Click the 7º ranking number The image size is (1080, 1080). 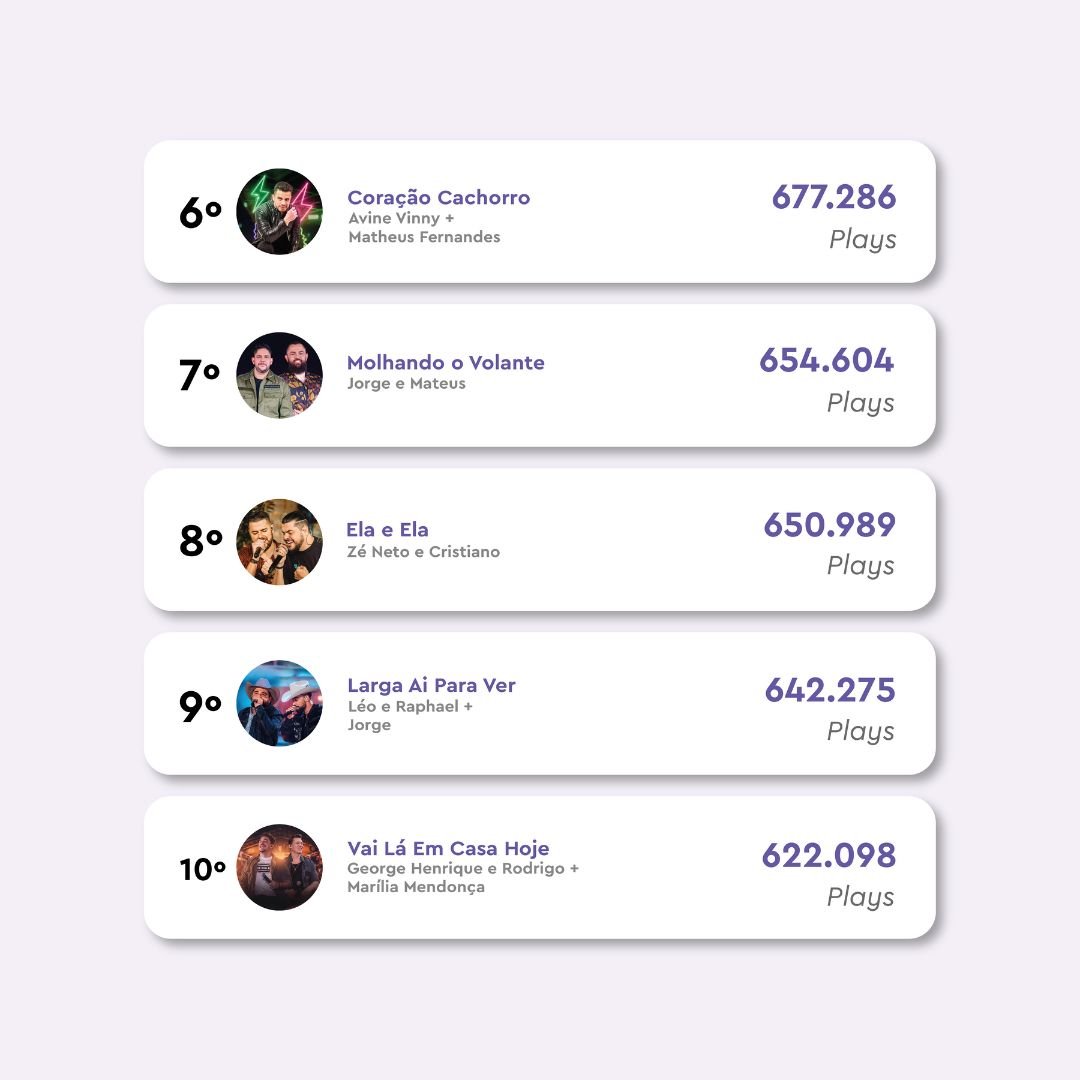(200, 375)
